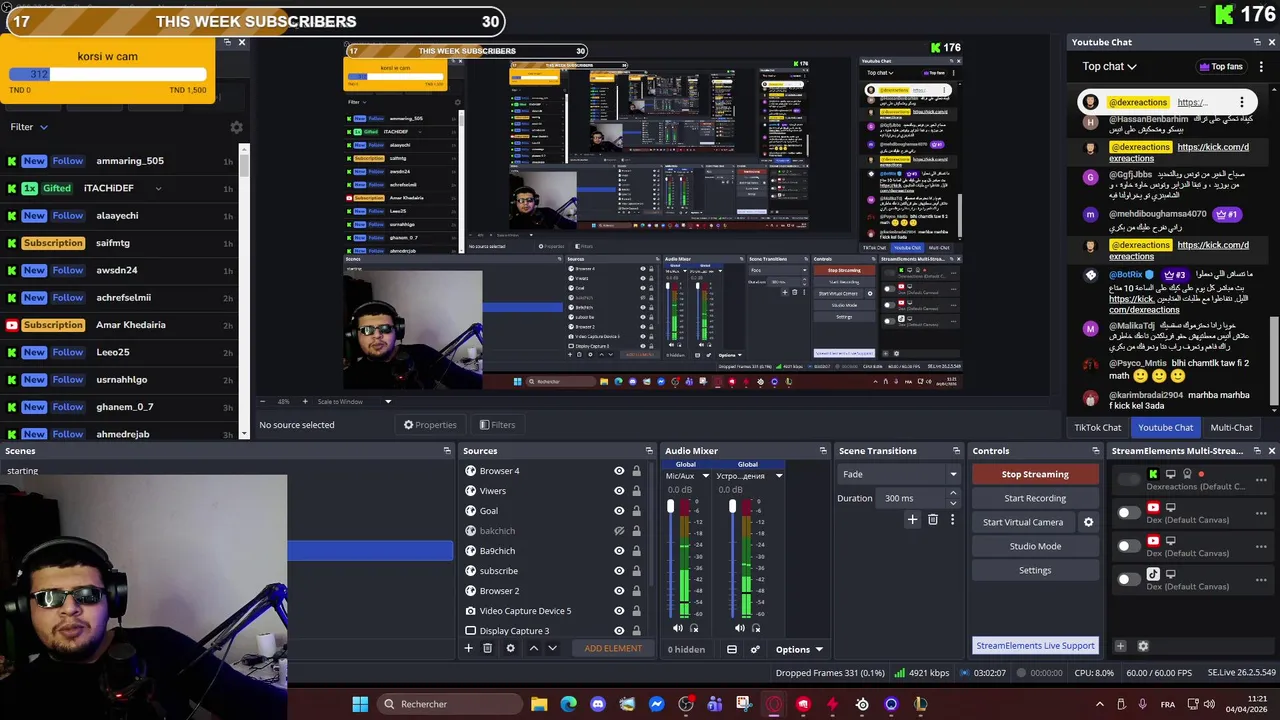Switch to Multi-Chat tab
Image resolution: width=1280 pixels, height=720 pixels.
click(x=1231, y=427)
